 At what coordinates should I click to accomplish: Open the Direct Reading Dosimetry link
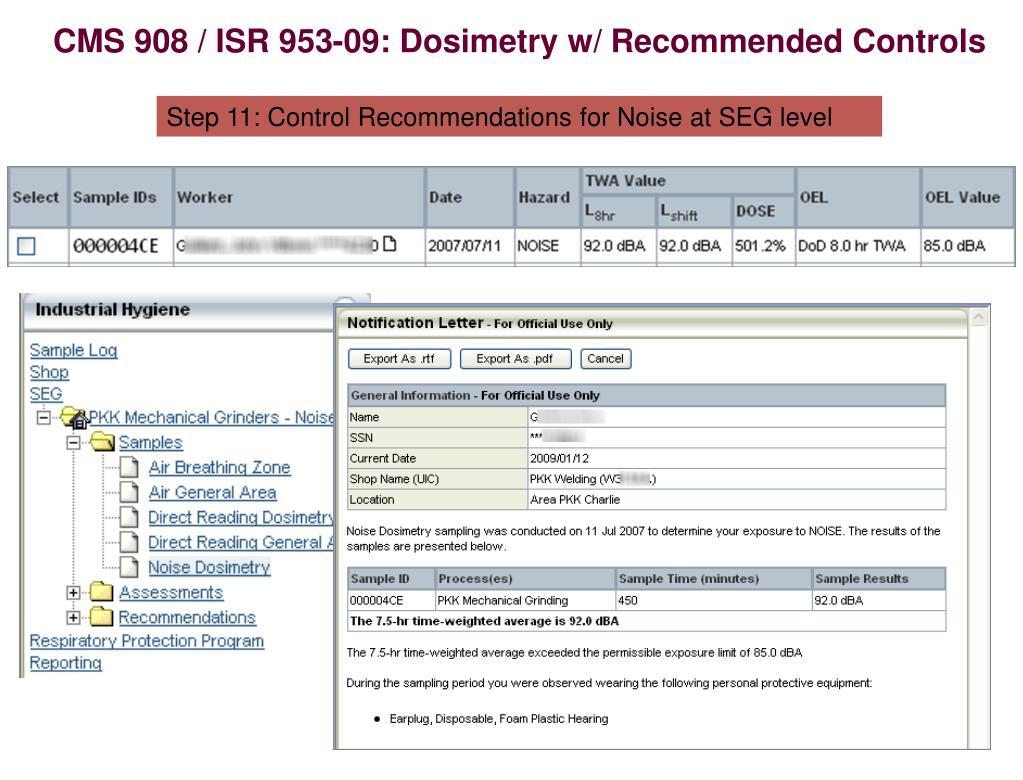pyautogui.click(x=241, y=517)
